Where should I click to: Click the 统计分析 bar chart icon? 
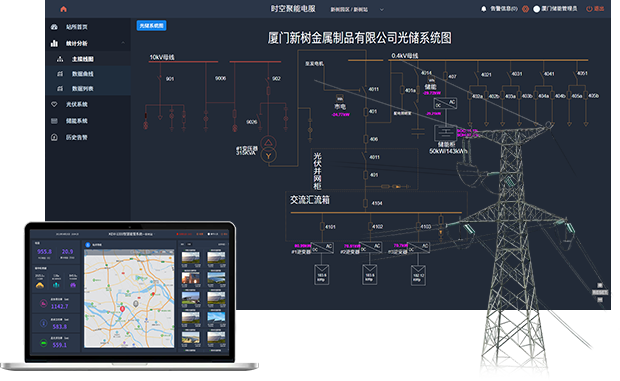(55, 43)
